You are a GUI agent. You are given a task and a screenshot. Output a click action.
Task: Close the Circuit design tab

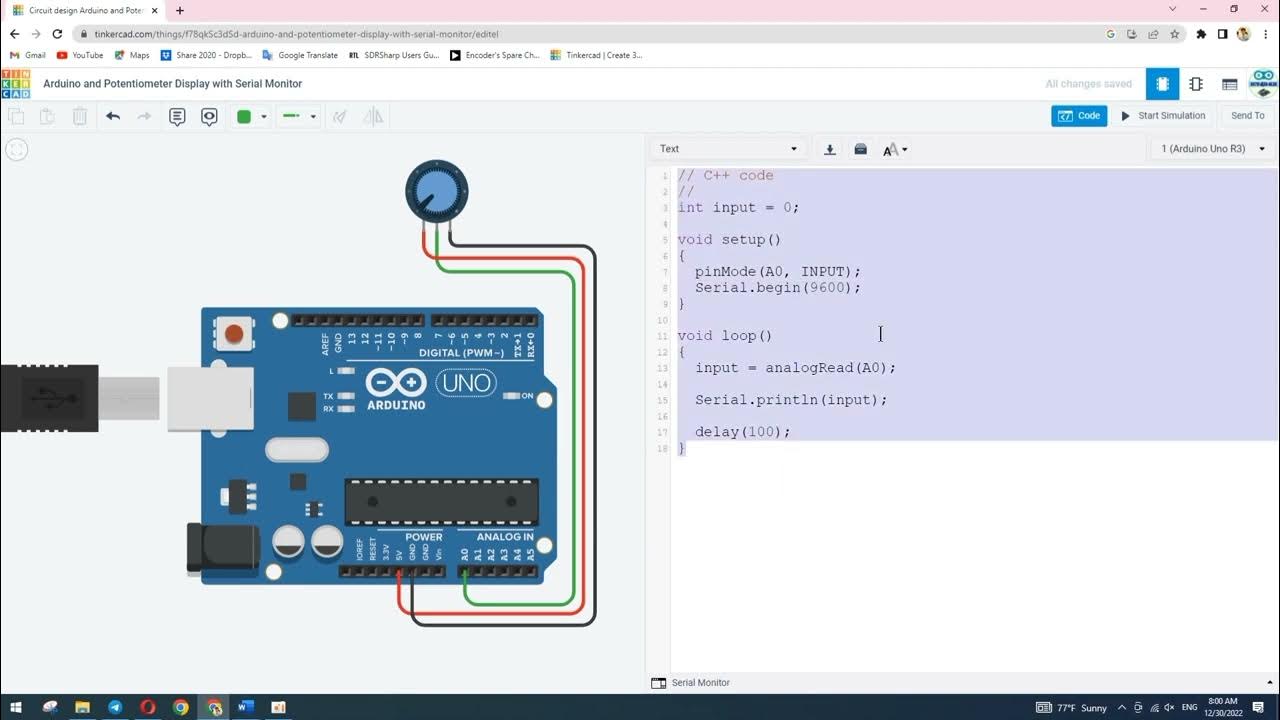155,10
